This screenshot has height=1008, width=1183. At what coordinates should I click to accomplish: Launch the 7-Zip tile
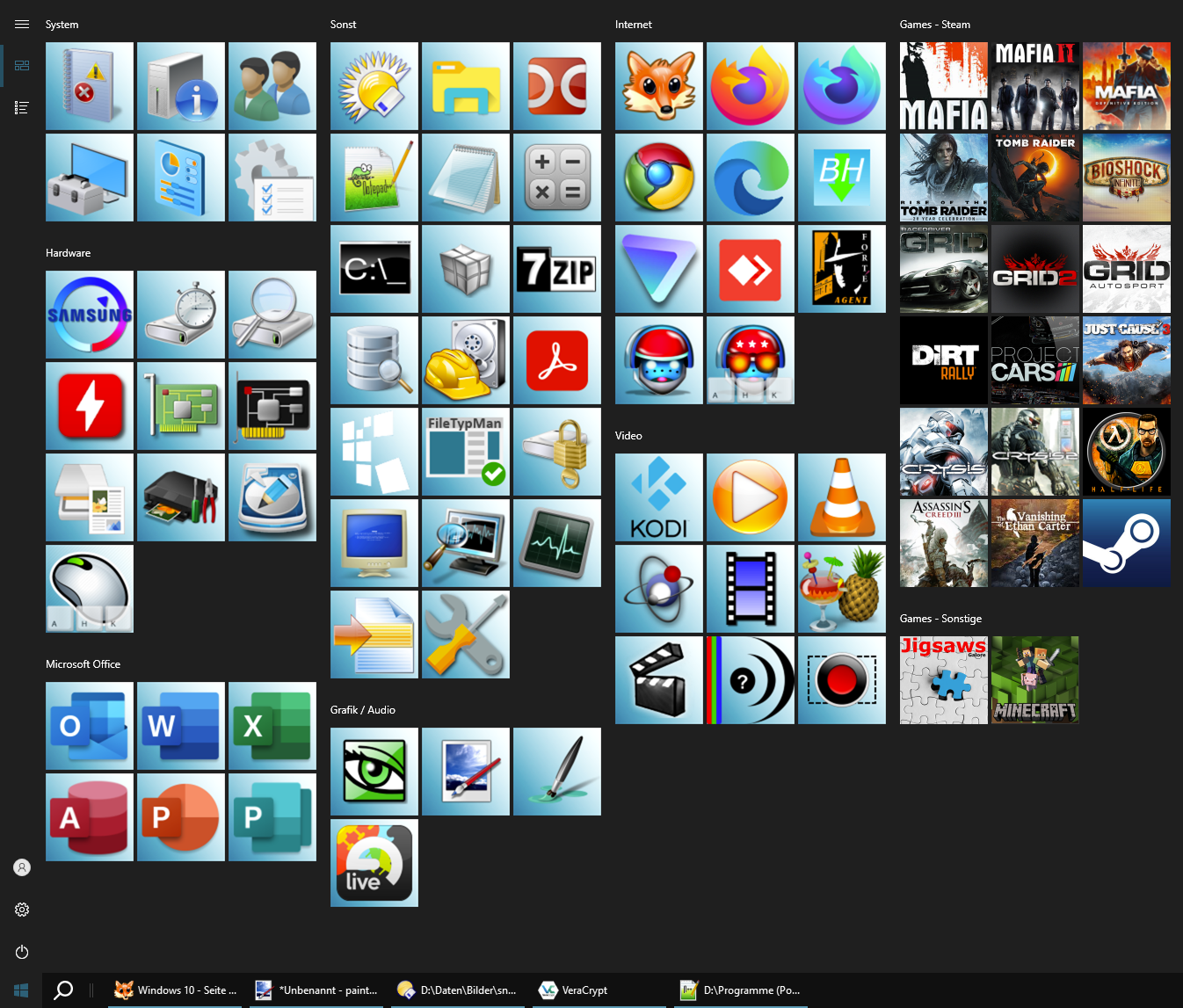coord(557,269)
